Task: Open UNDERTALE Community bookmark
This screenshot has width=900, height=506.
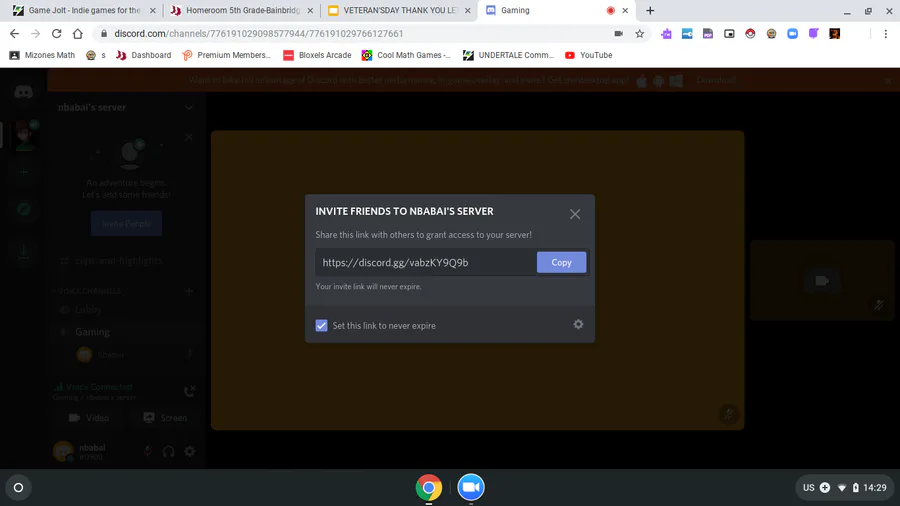Action: tap(509, 55)
